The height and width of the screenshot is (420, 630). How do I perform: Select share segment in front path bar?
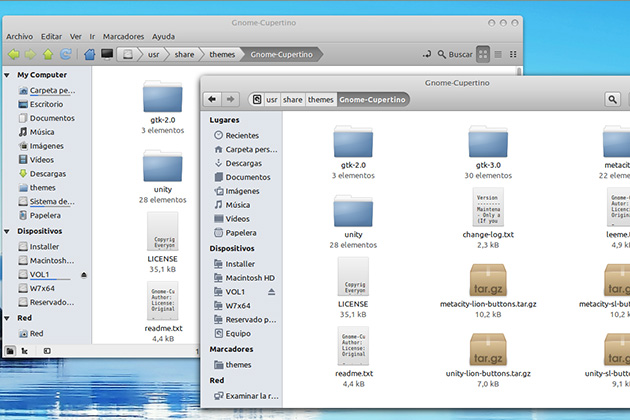pos(292,100)
